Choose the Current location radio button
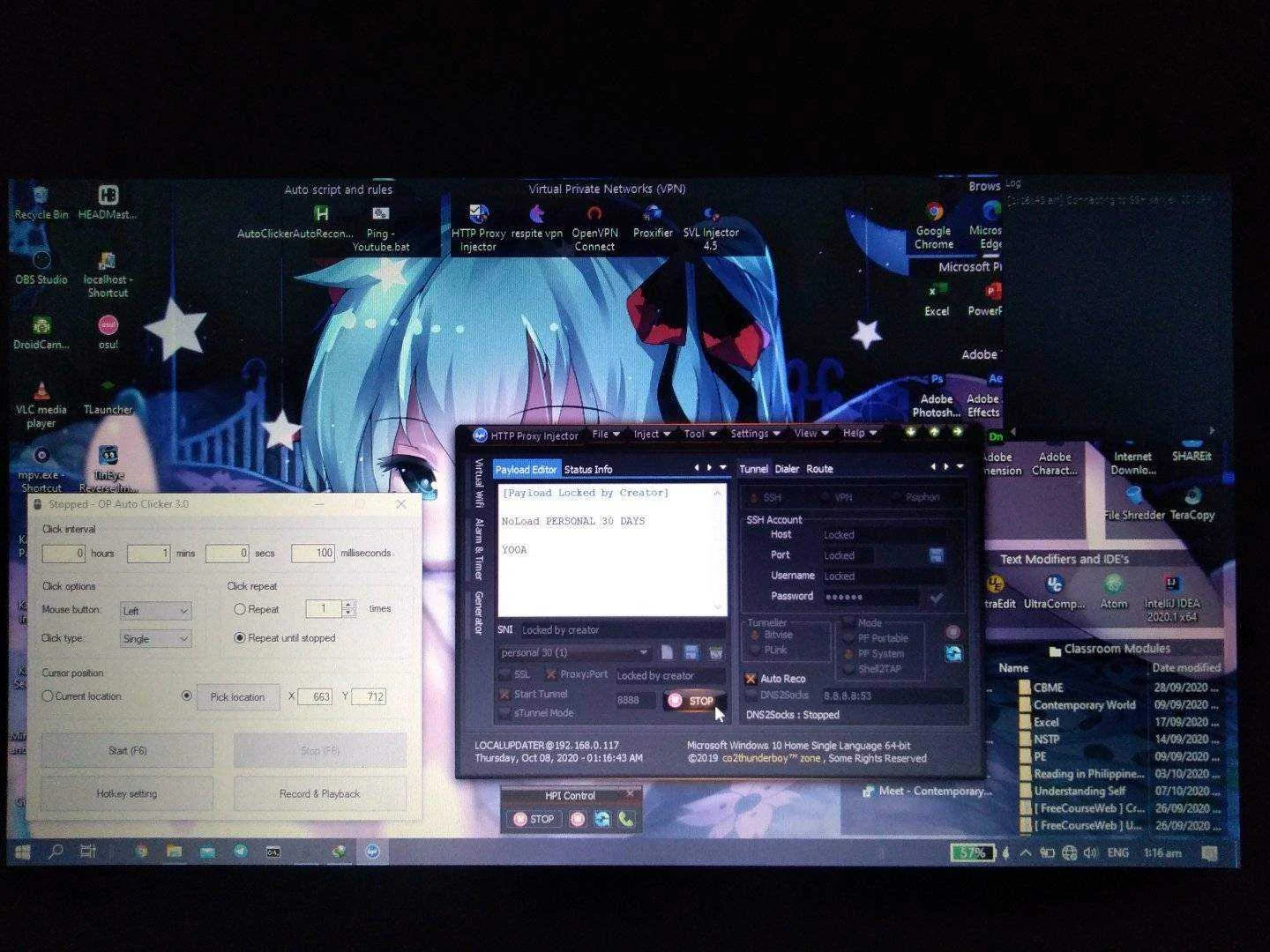Screen dimensions: 1270x952 48,696
